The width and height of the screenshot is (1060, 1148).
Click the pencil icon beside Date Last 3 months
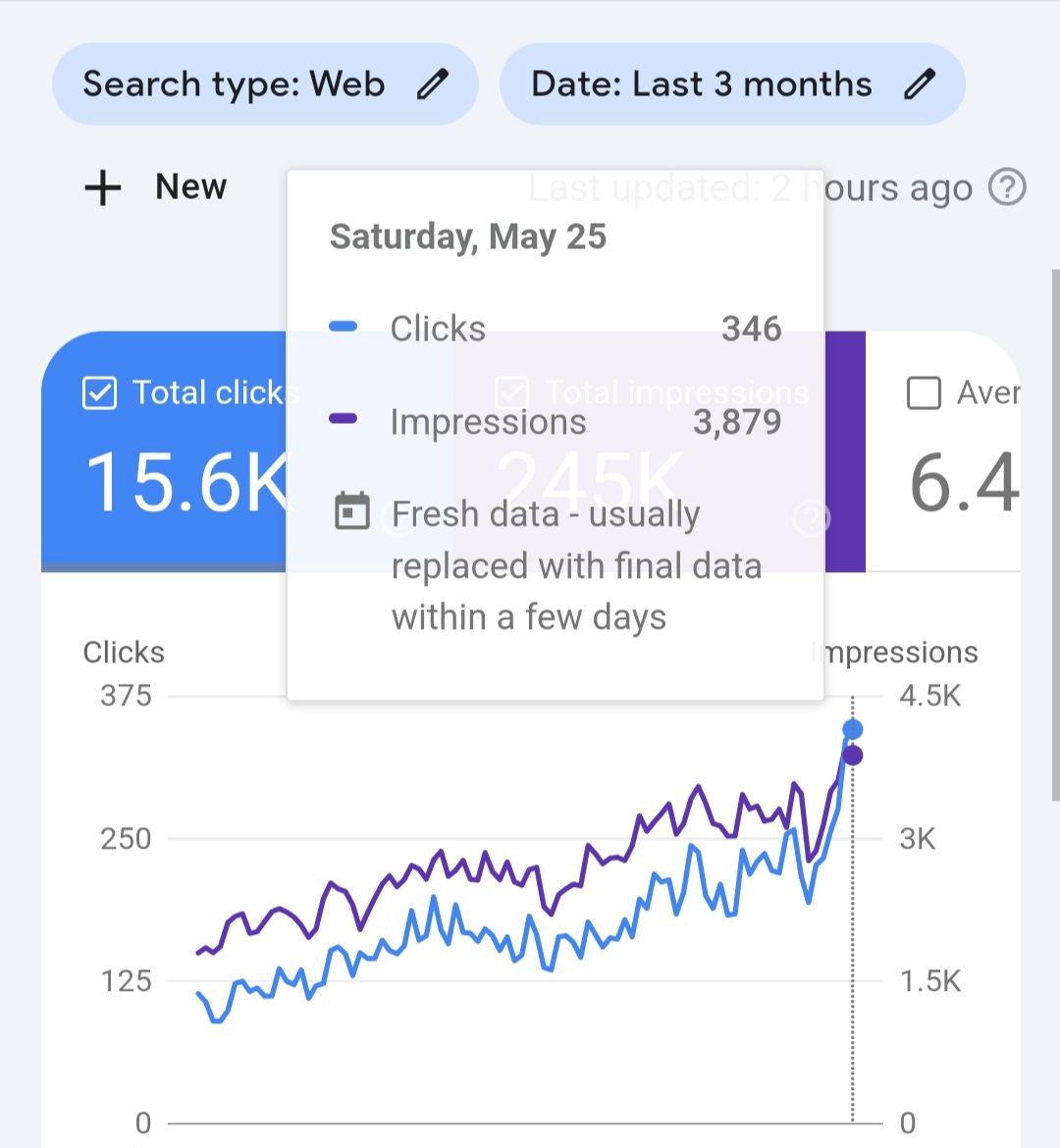(x=919, y=83)
